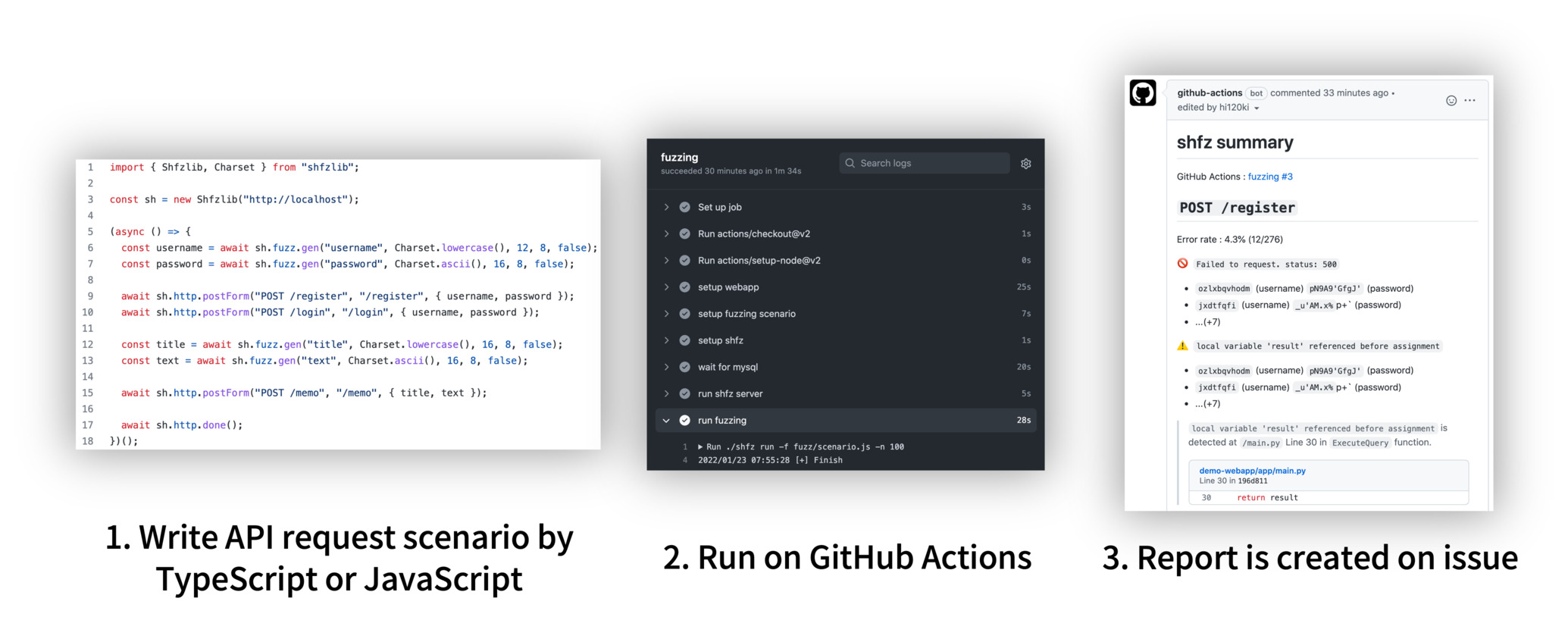1568x617 pixels.
Task: Click the postForm POST /memo code line
Action: [304, 393]
